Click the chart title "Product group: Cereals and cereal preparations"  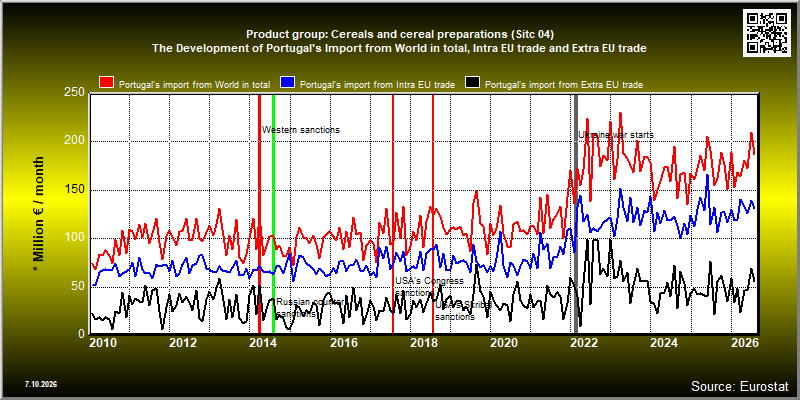(400, 34)
